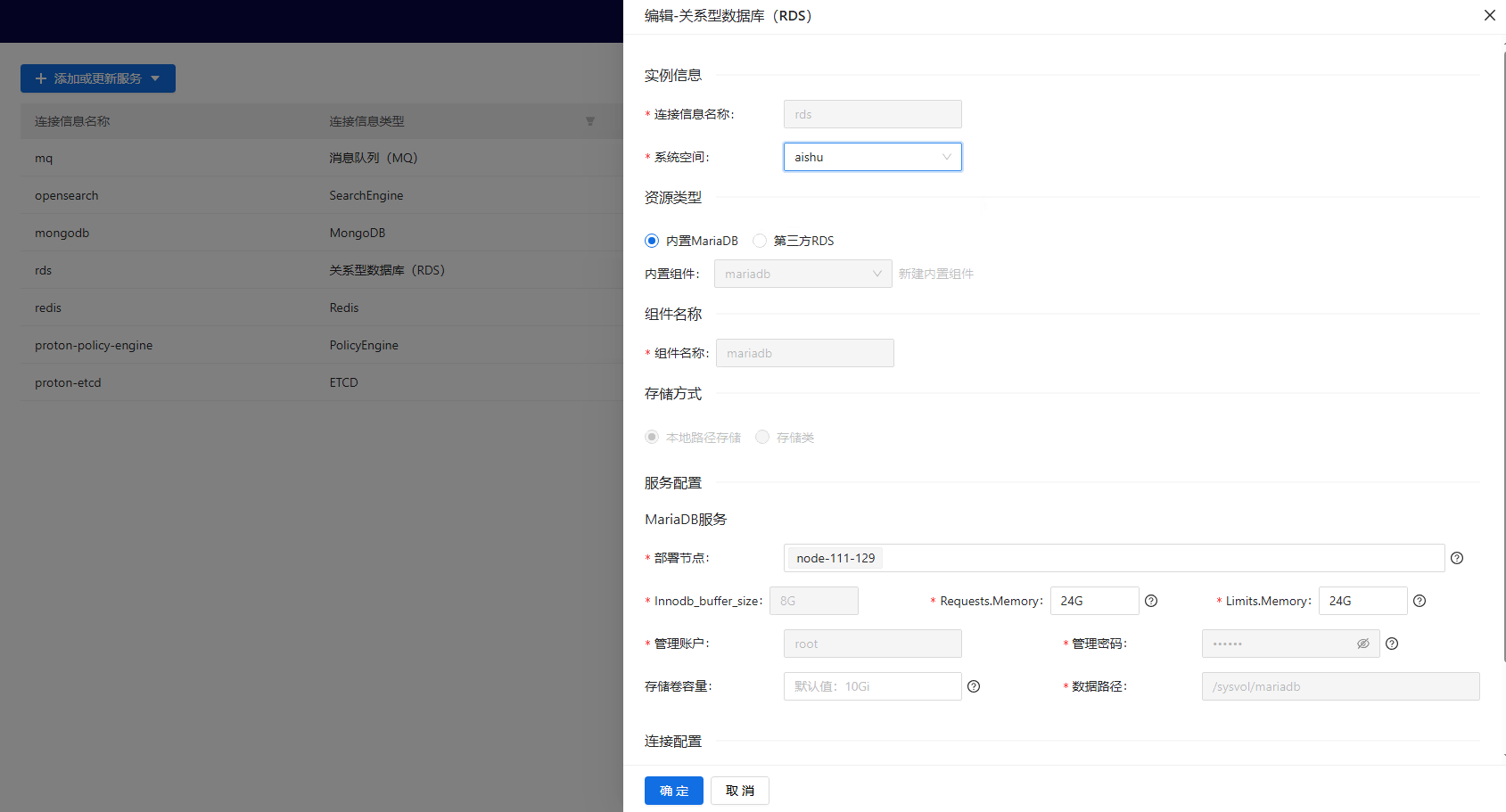This screenshot has height=812, width=1506.
Task: Click mongodb row in list
Action: [x=322, y=233]
